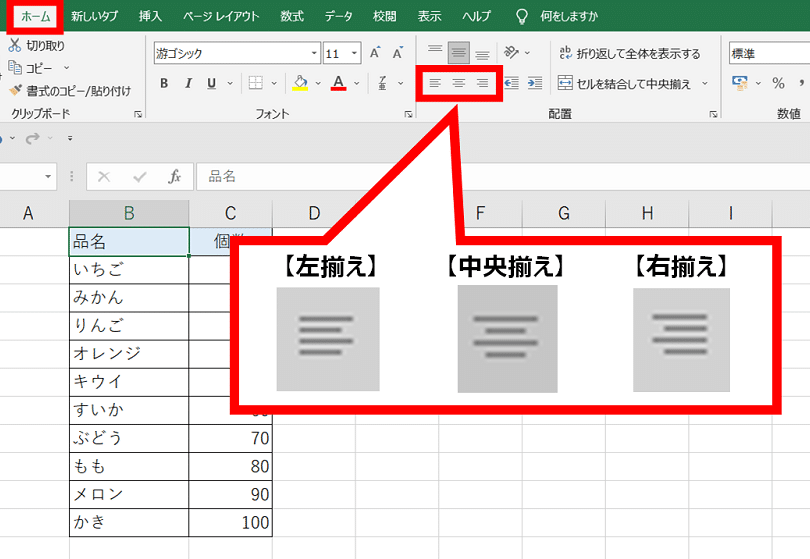Open the データ ribbon tab

pyautogui.click(x=339, y=16)
